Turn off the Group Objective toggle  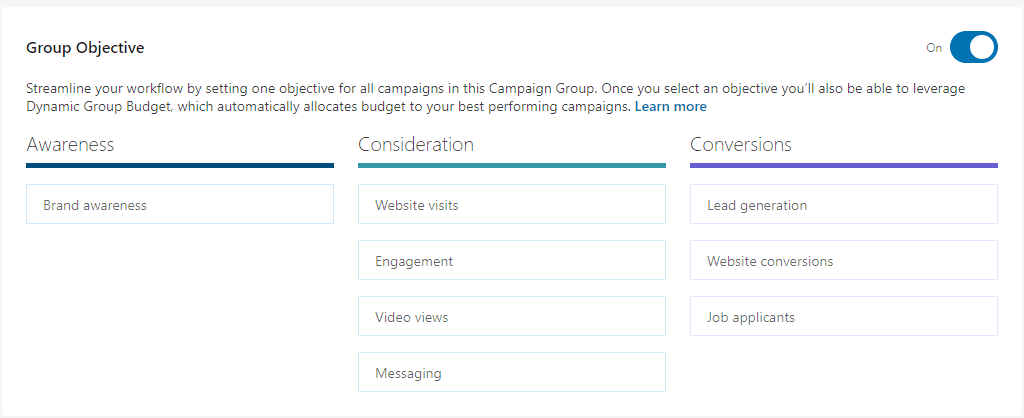[973, 47]
